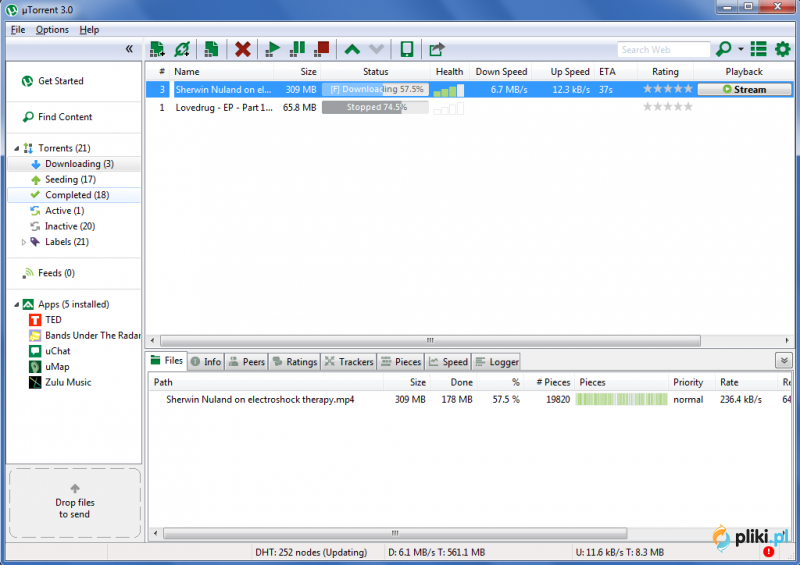This screenshot has height=565, width=800.
Task: Click the Share toolbar icon
Action: point(437,50)
